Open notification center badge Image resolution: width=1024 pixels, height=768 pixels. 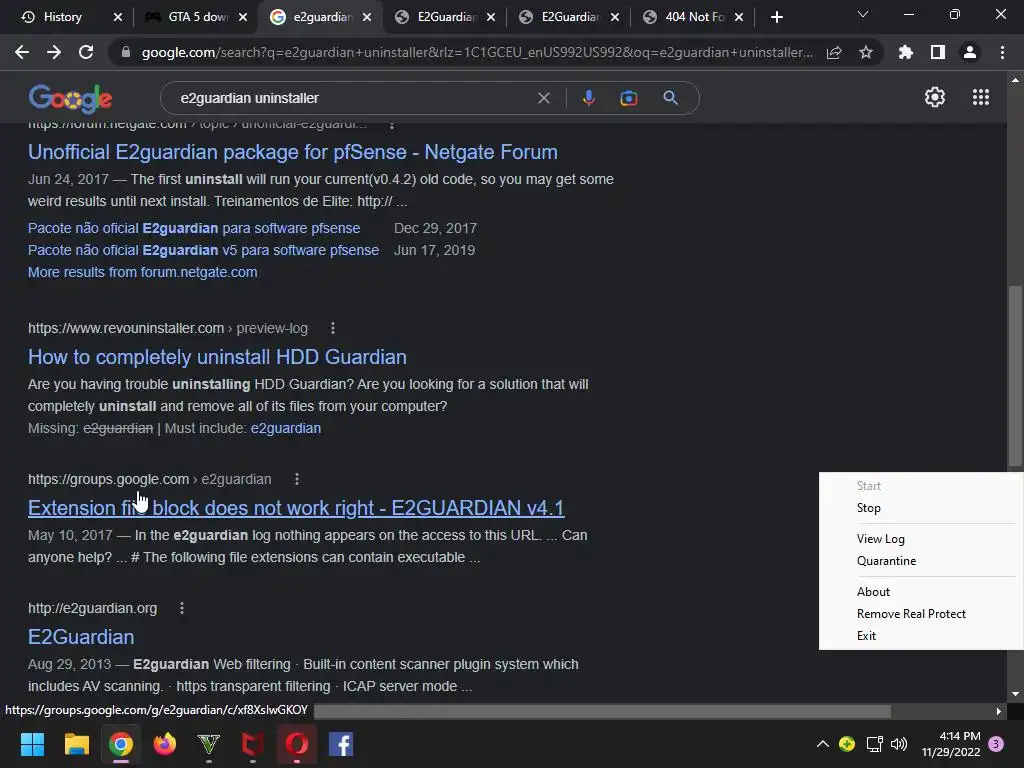pos(997,744)
